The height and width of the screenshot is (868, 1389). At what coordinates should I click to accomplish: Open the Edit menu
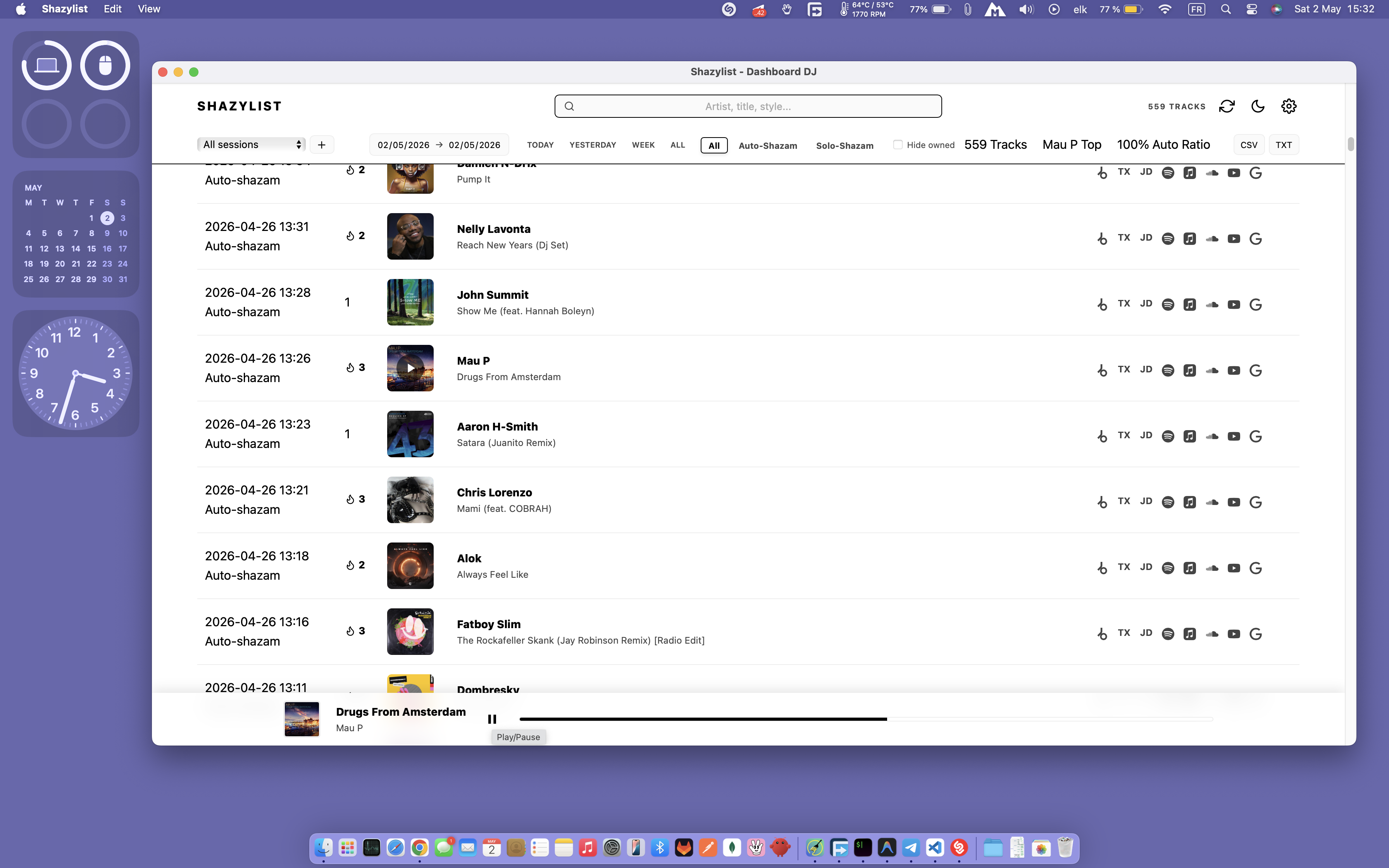pyautogui.click(x=112, y=9)
